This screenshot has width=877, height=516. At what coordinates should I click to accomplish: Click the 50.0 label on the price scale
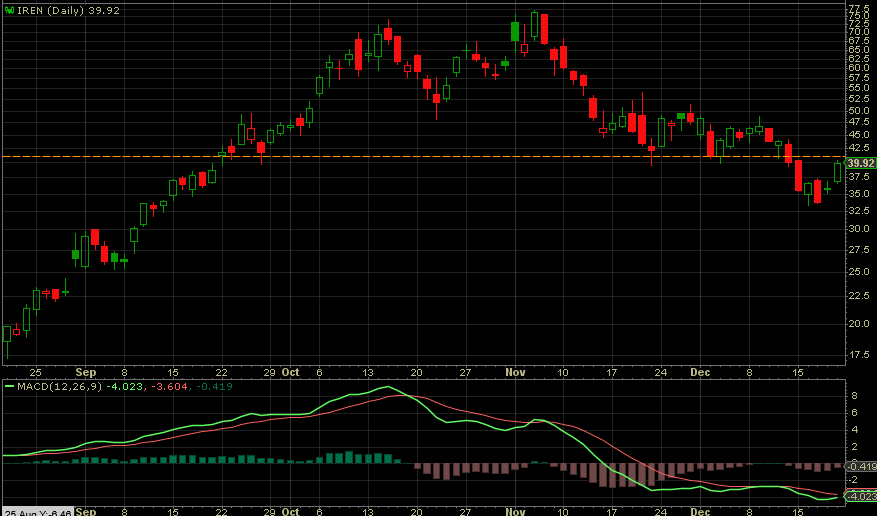859,110
